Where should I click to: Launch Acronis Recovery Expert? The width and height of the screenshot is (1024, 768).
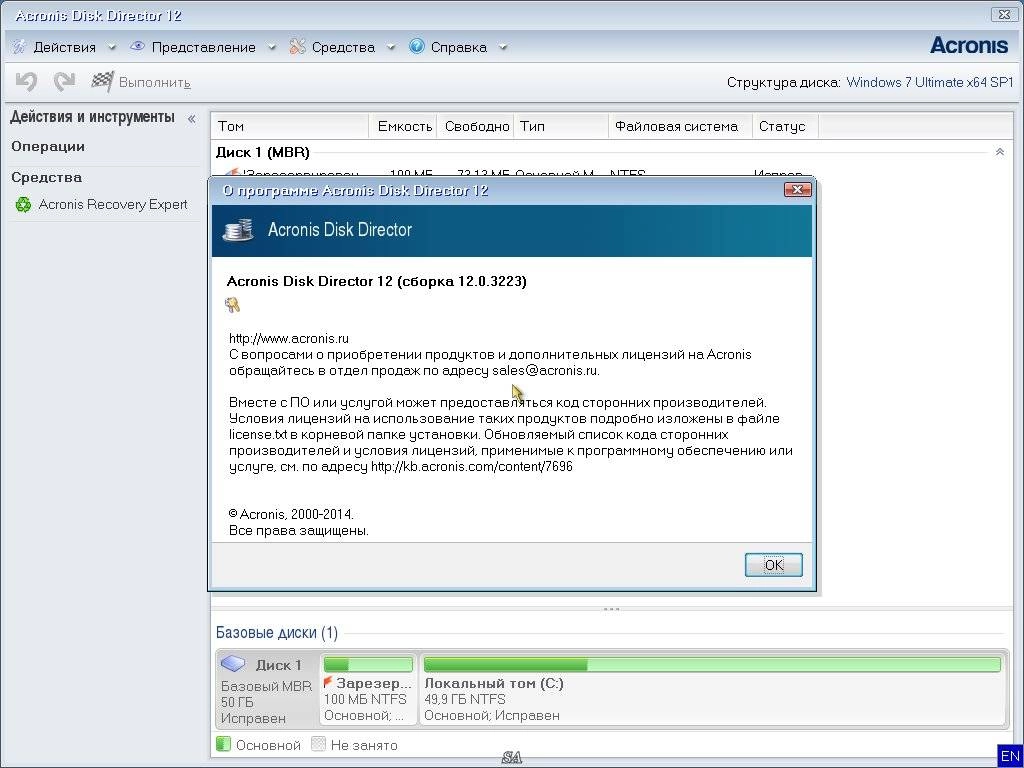[x=112, y=204]
